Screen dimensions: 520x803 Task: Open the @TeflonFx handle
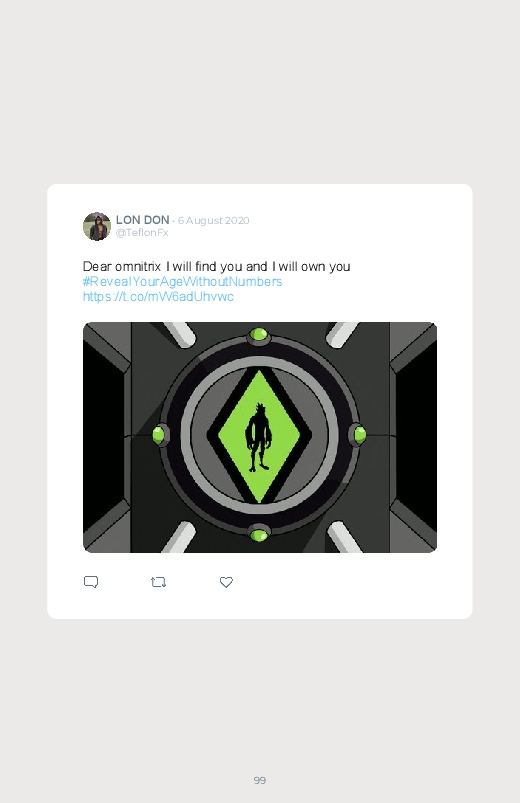(142, 233)
